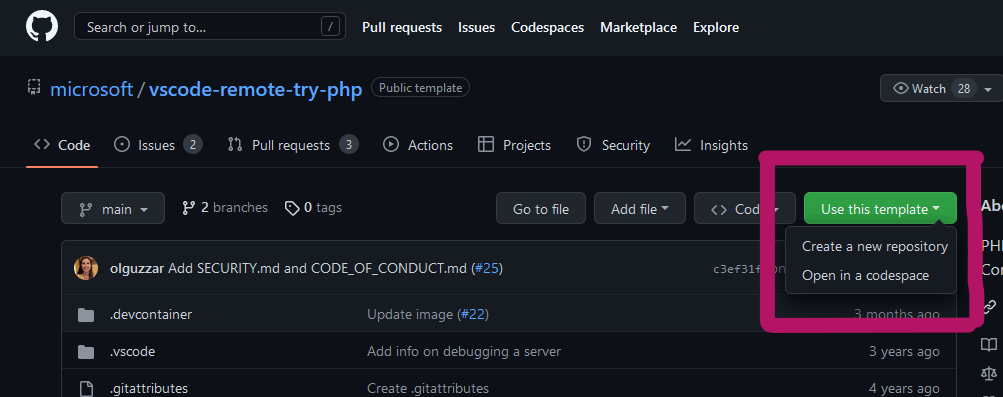View the 0 tags link
The width and height of the screenshot is (1003, 397).
pos(313,208)
